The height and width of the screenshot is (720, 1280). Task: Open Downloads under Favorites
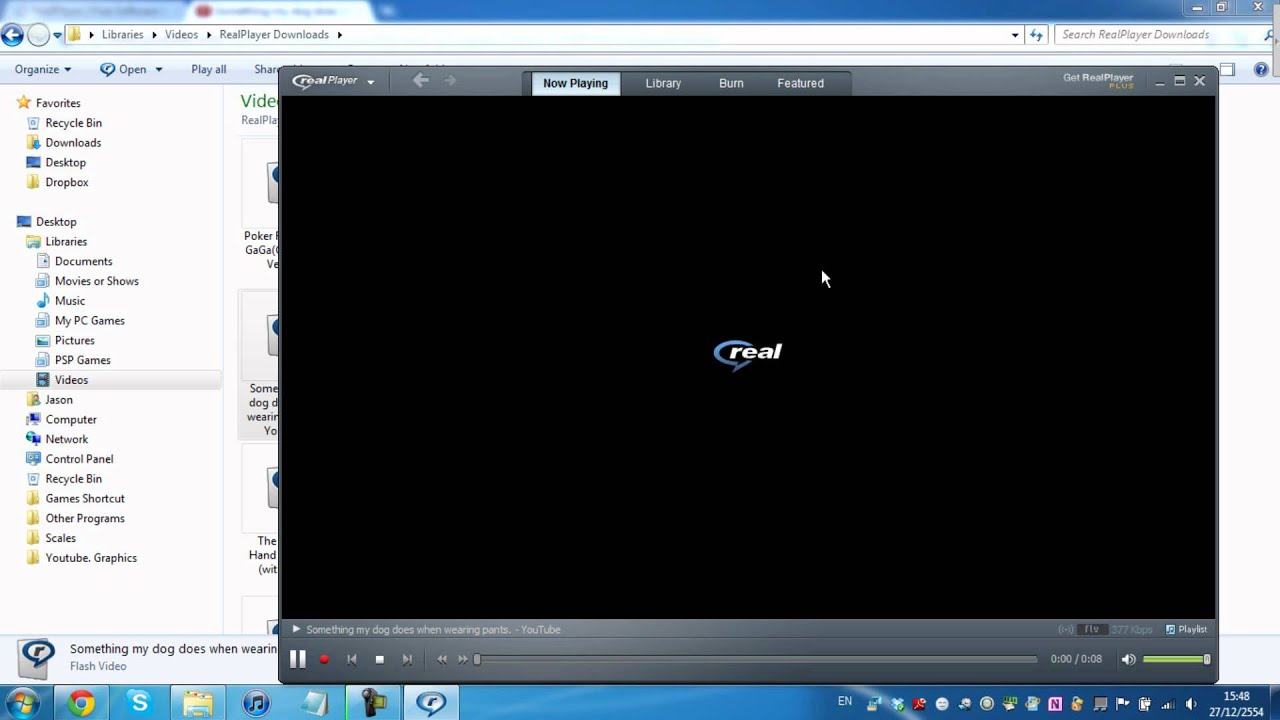pyautogui.click(x=73, y=142)
